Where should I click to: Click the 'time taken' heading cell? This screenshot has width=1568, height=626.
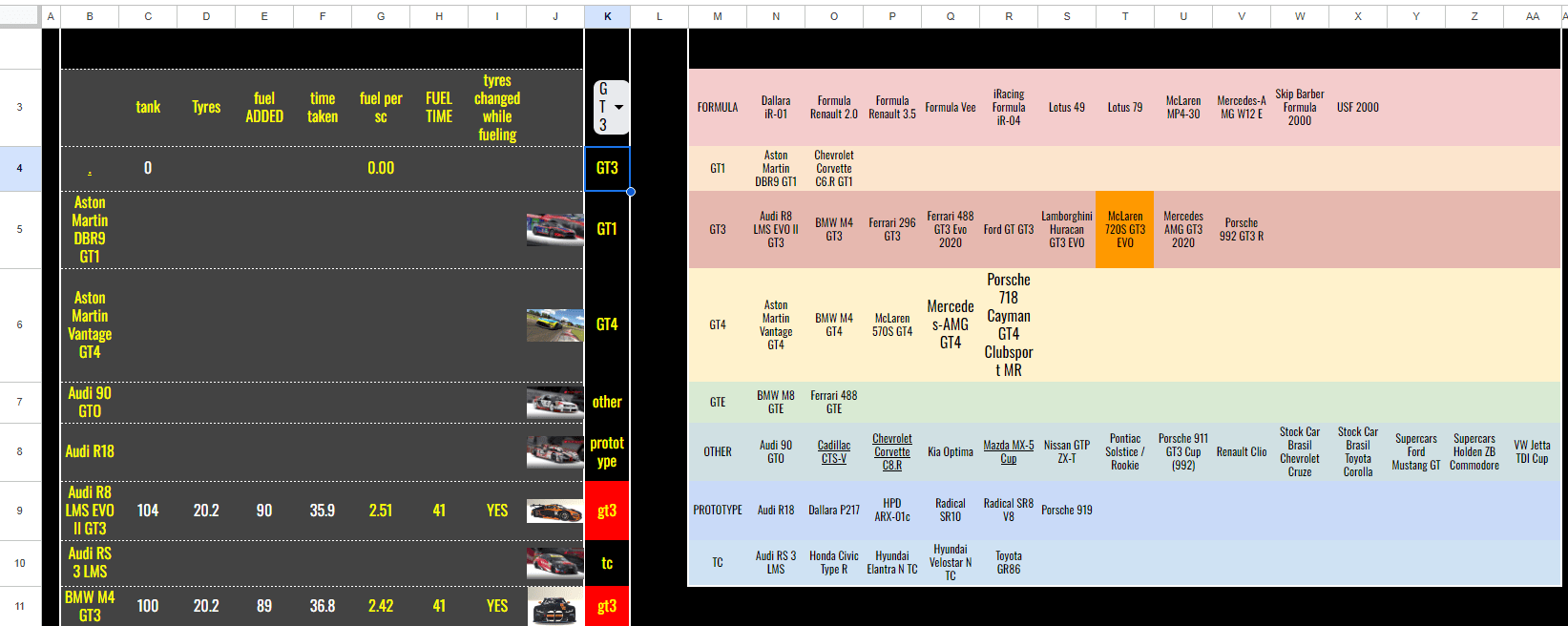point(323,107)
